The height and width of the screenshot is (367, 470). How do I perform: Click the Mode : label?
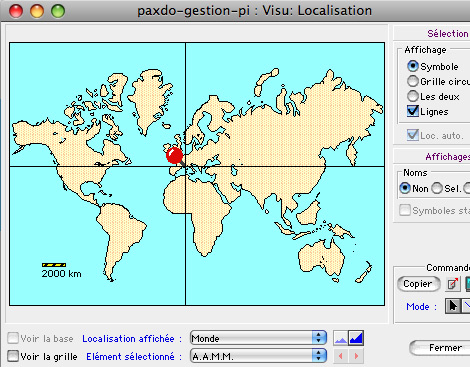click(421, 307)
